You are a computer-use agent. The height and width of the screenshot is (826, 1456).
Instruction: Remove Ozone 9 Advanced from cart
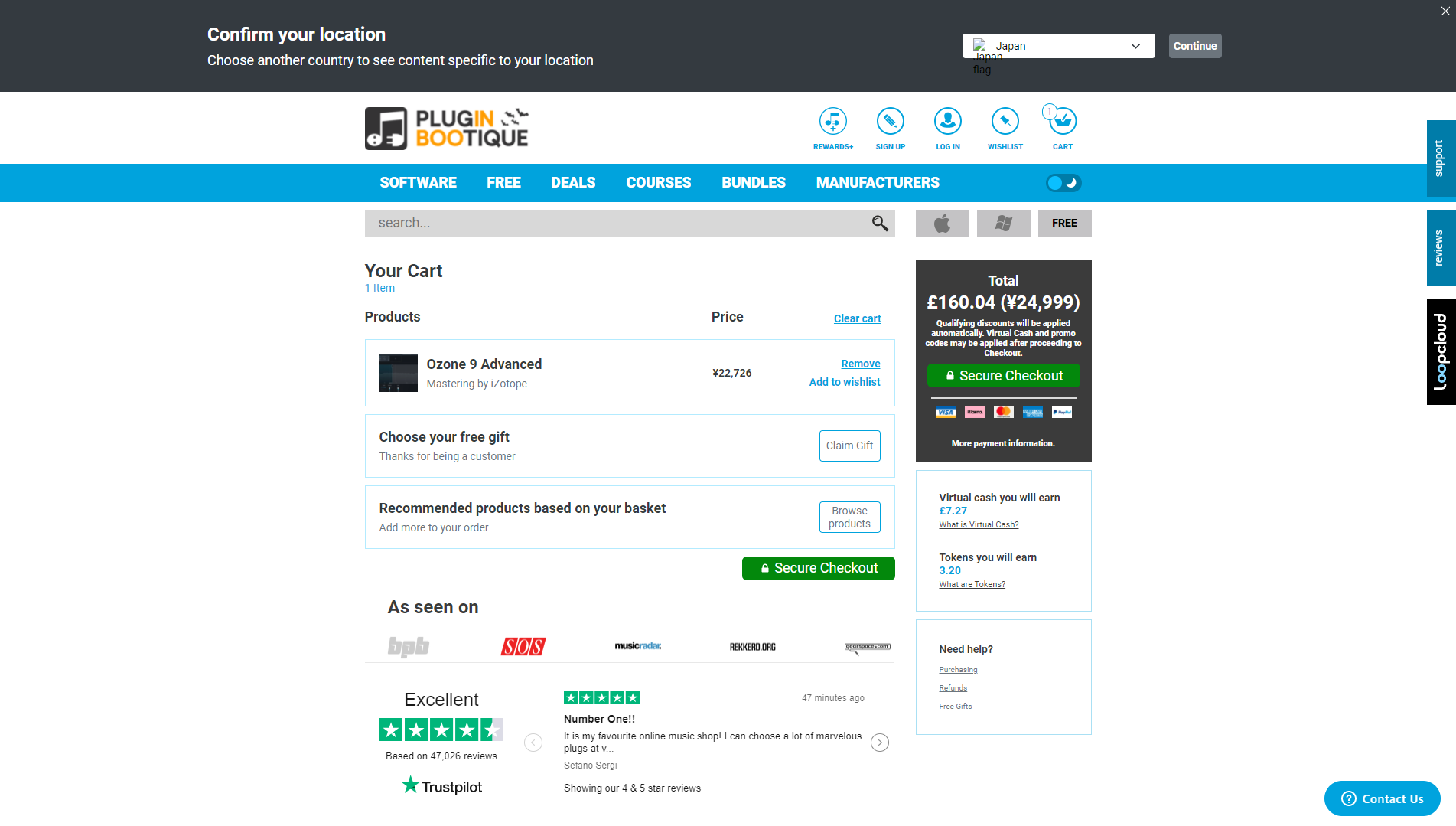click(860, 364)
